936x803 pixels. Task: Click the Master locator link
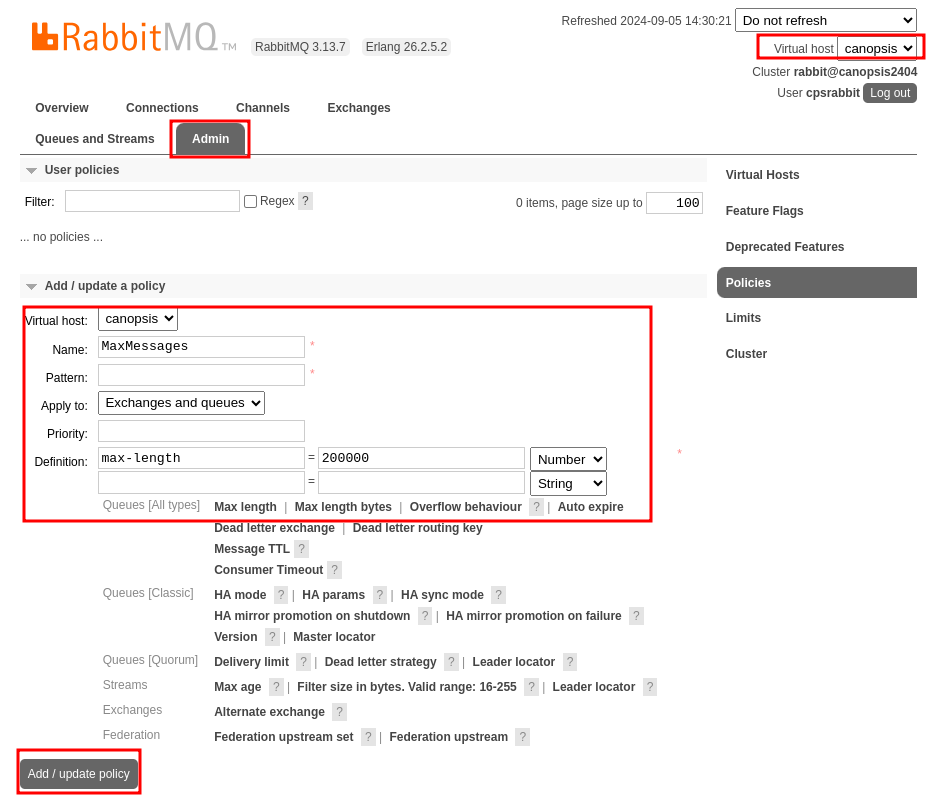pos(334,636)
